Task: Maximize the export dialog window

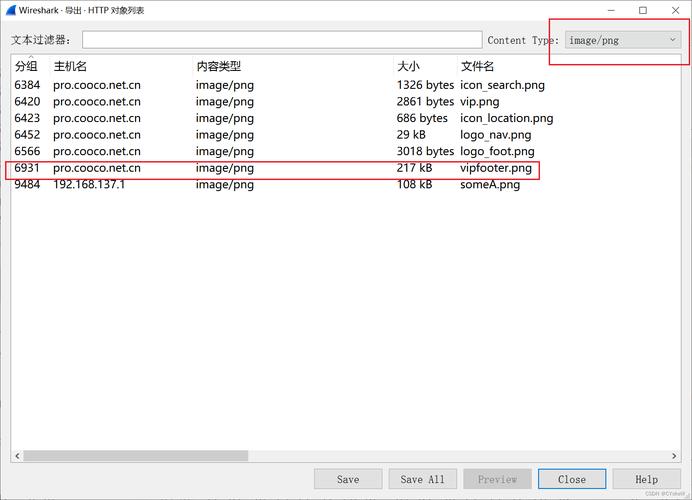Action: pos(643,10)
